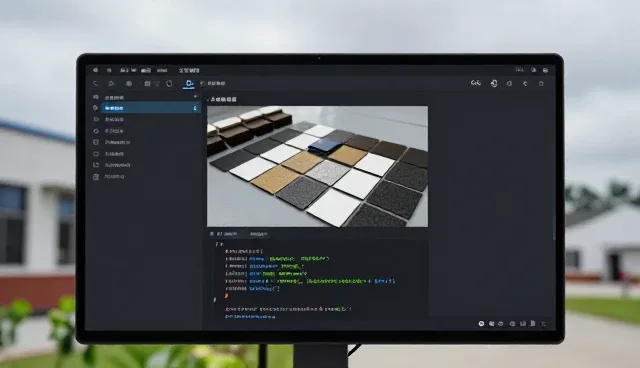Click the fifth icon in the bottom-right status row
This screenshot has height=368, width=640.
(523, 324)
